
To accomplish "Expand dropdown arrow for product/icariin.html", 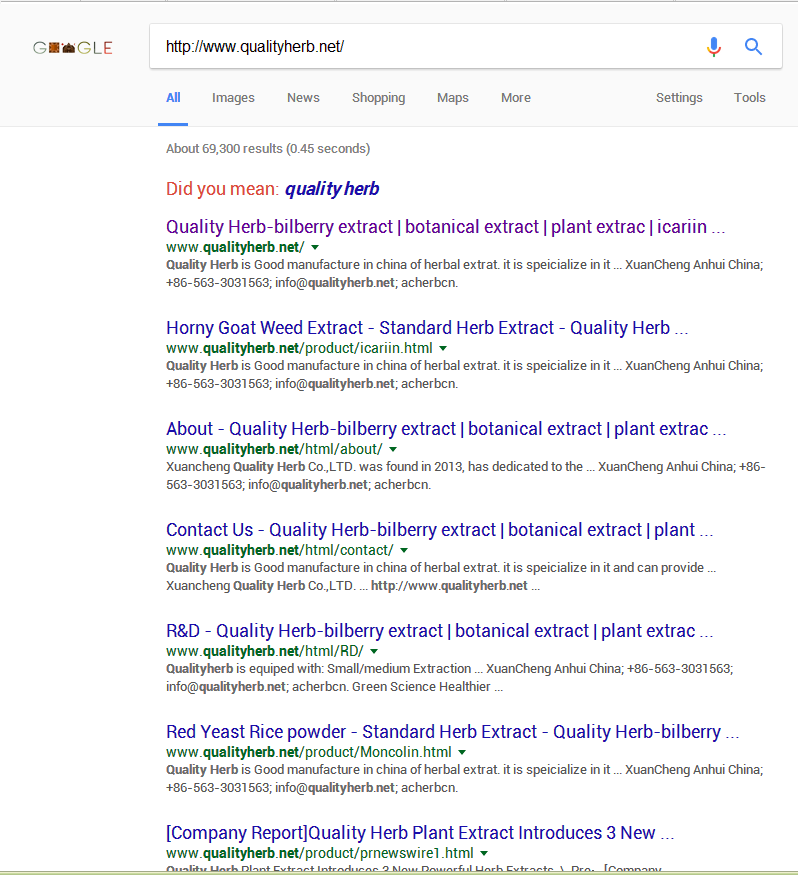I will 443,348.
